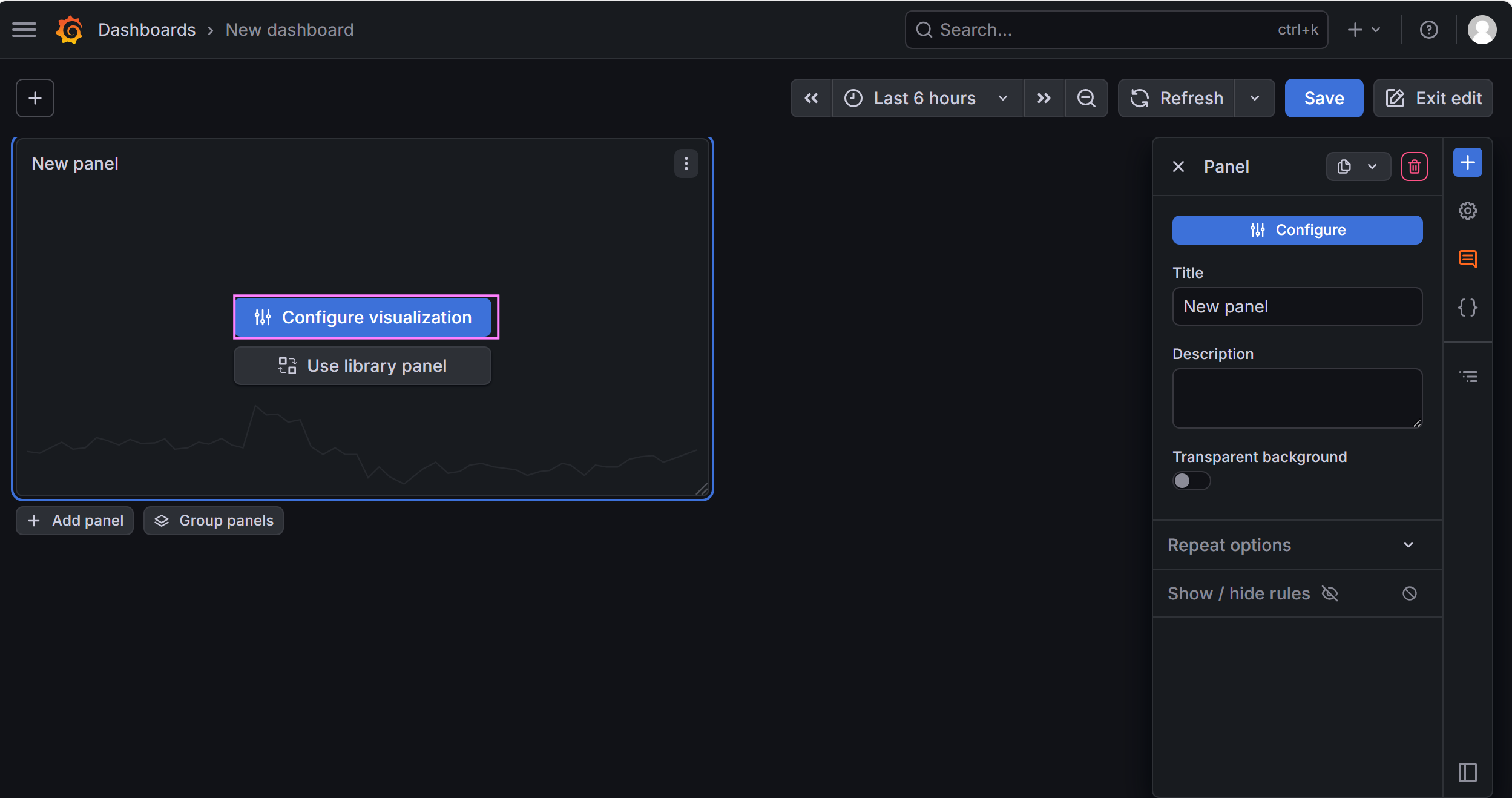Go to the Dashboards breadcrumb

146,30
